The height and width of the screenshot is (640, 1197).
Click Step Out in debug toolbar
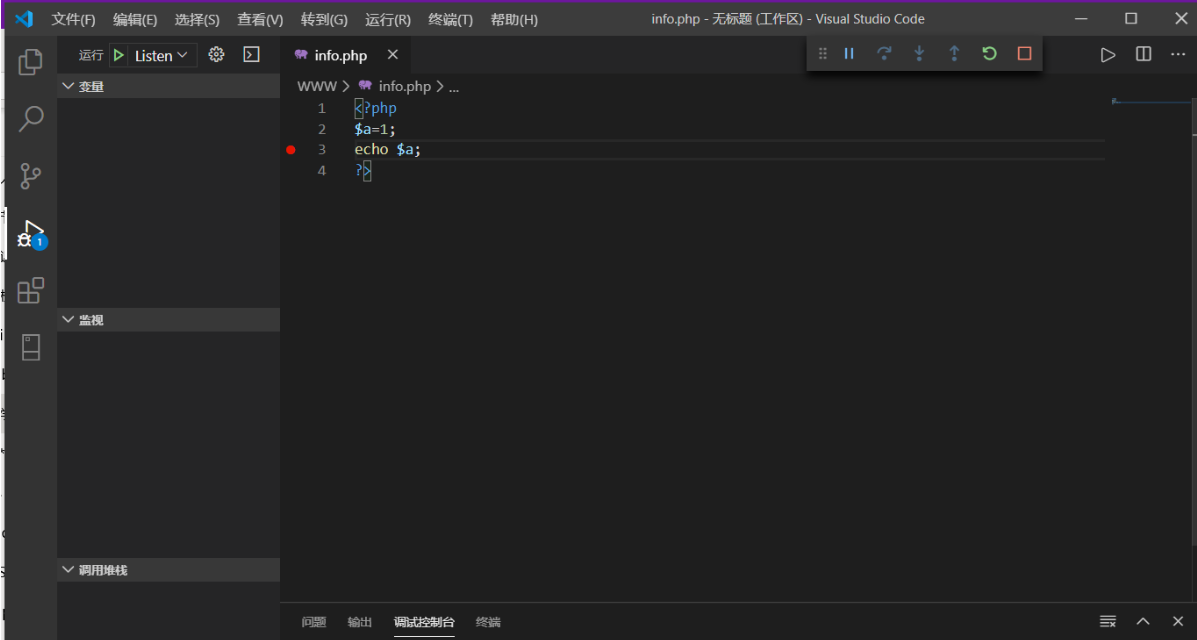[x=954, y=53]
